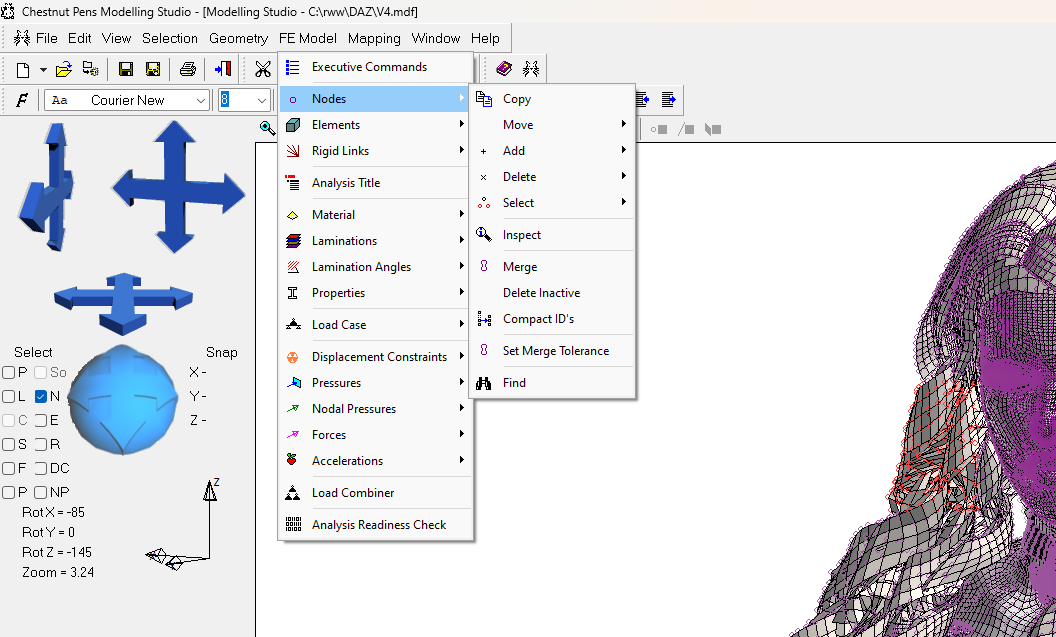Screen dimensions: 1056x637
Task: Click the scissors cut icon
Action: tap(263, 69)
